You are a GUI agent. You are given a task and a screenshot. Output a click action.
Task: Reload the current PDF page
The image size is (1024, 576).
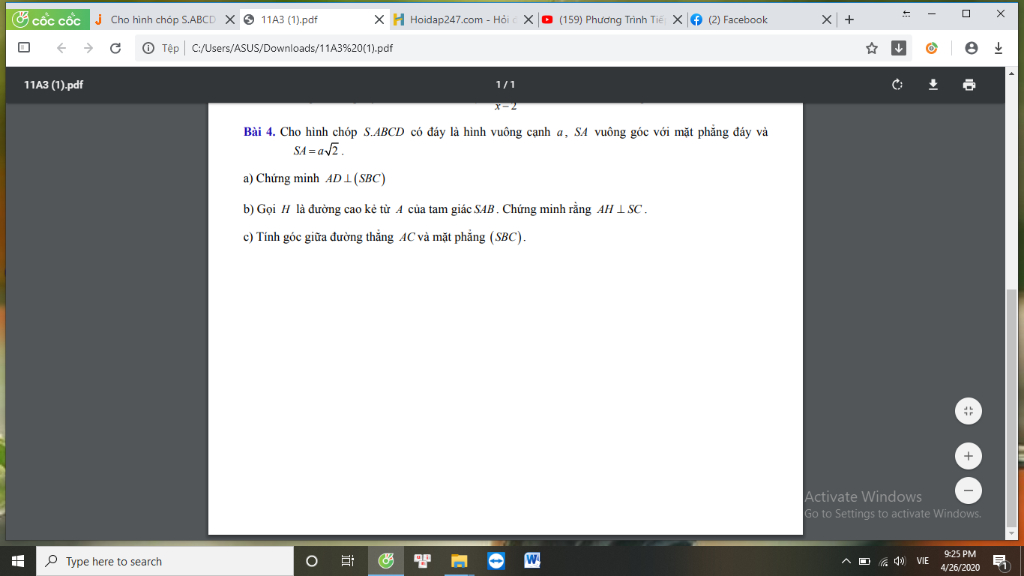(x=116, y=48)
